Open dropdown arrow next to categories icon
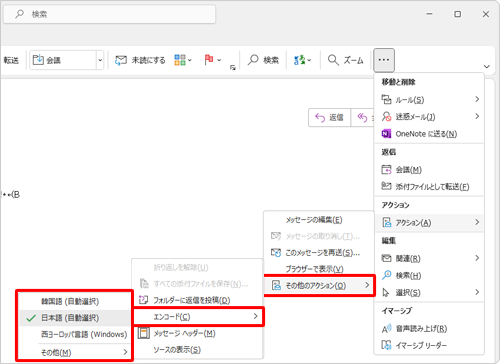The height and width of the screenshot is (364, 500). [x=190, y=60]
